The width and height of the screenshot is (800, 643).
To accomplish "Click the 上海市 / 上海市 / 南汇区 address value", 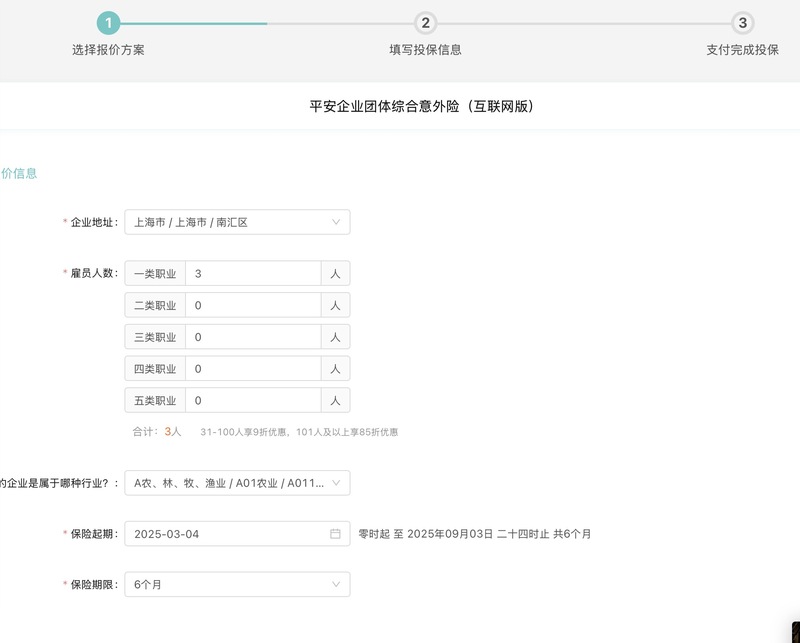I will [x=191, y=222].
